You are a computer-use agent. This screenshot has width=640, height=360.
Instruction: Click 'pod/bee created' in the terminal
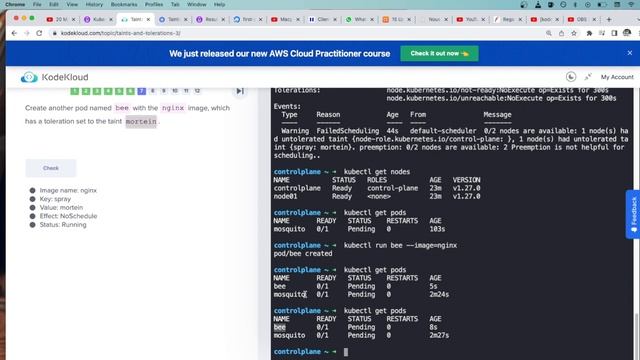tap(303, 253)
